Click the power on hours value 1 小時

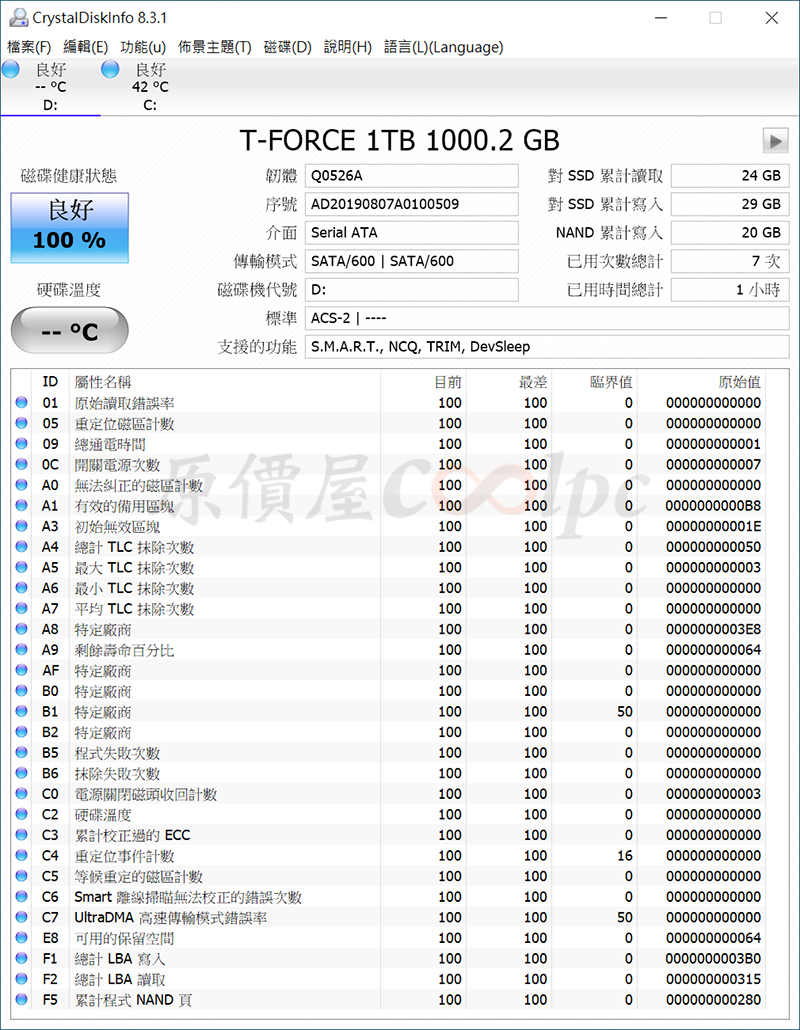pos(730,290)
